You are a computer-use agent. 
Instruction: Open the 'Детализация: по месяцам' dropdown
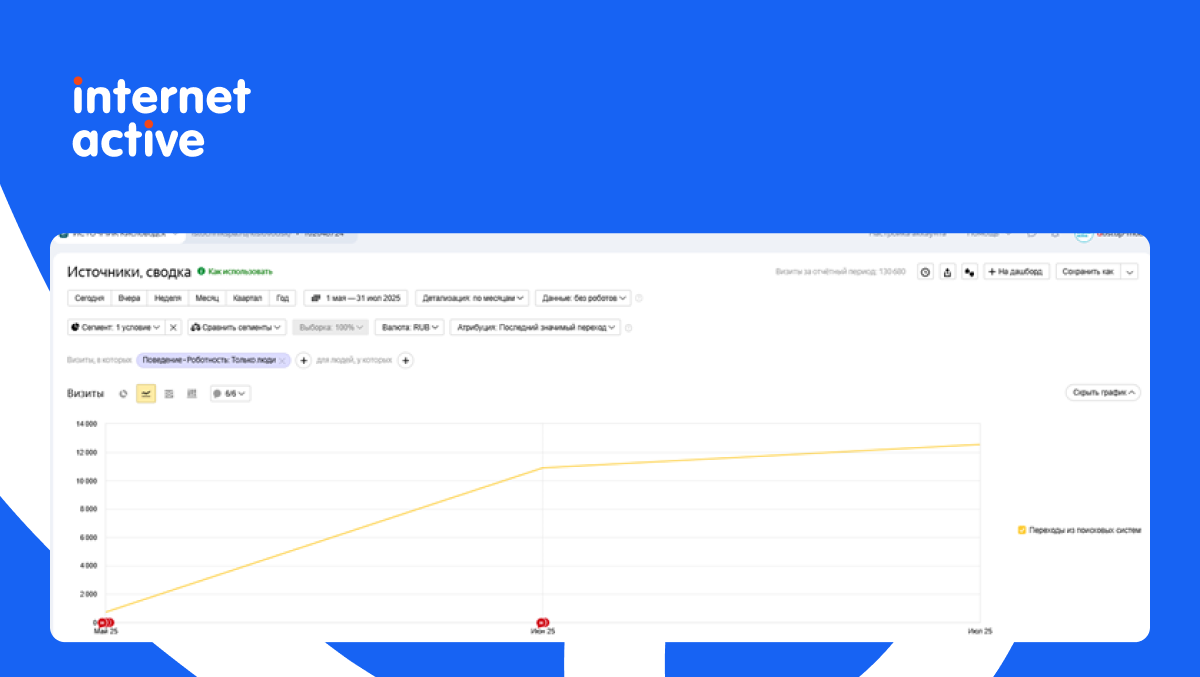pyautogui.click(x=472, y=298)
